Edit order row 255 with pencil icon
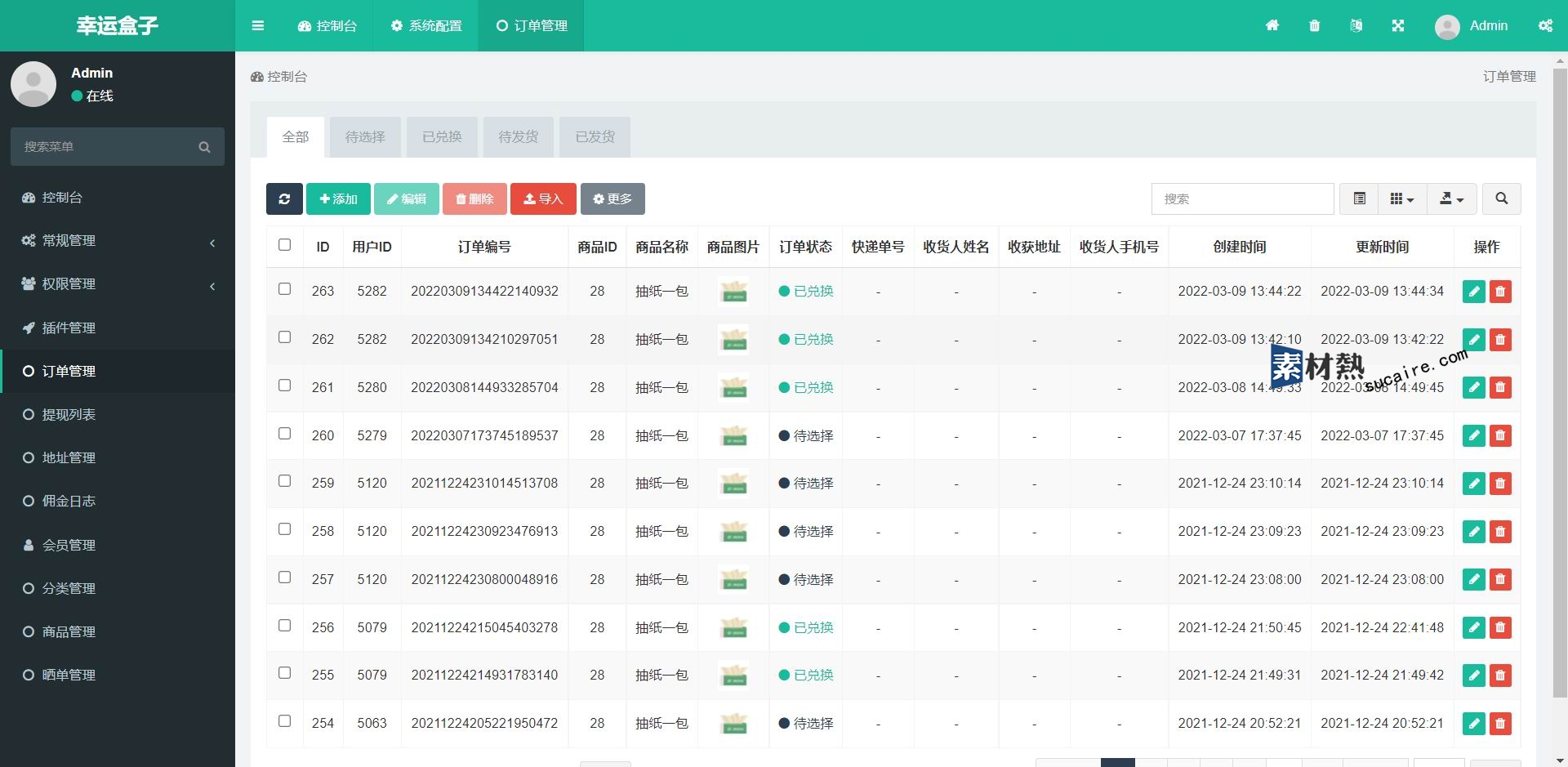 pos(1473,676)
